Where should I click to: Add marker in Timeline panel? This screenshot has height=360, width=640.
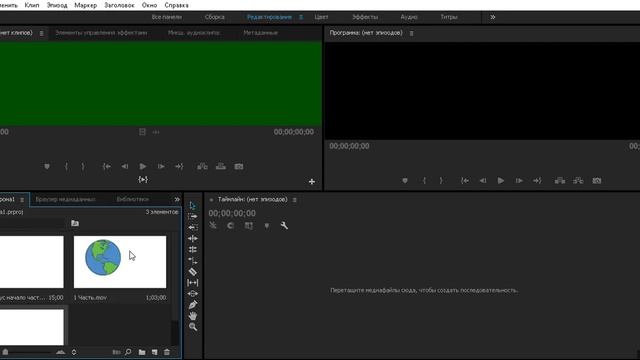coord(267,225)
